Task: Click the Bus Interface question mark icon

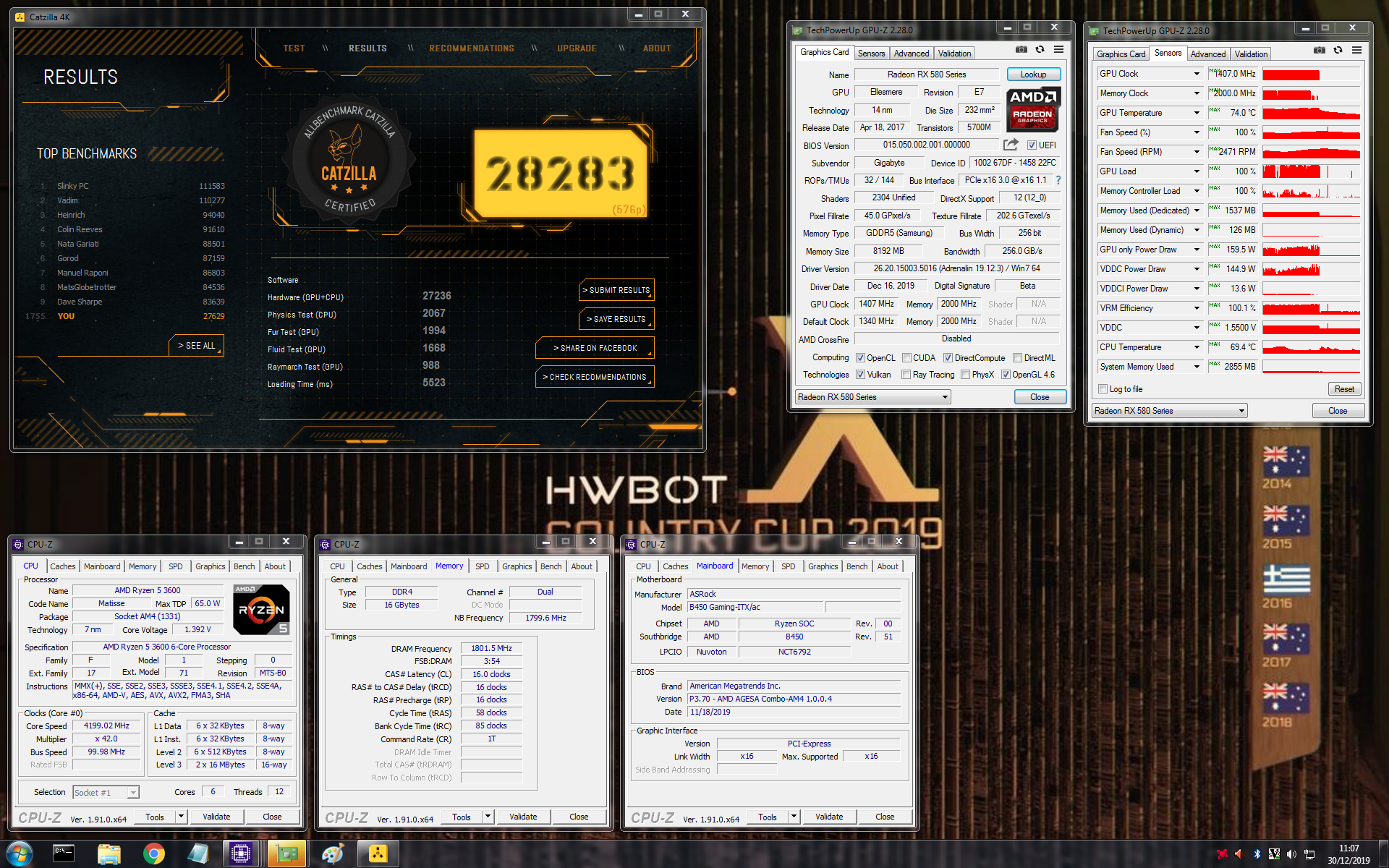Action: tap(1058, 180)
